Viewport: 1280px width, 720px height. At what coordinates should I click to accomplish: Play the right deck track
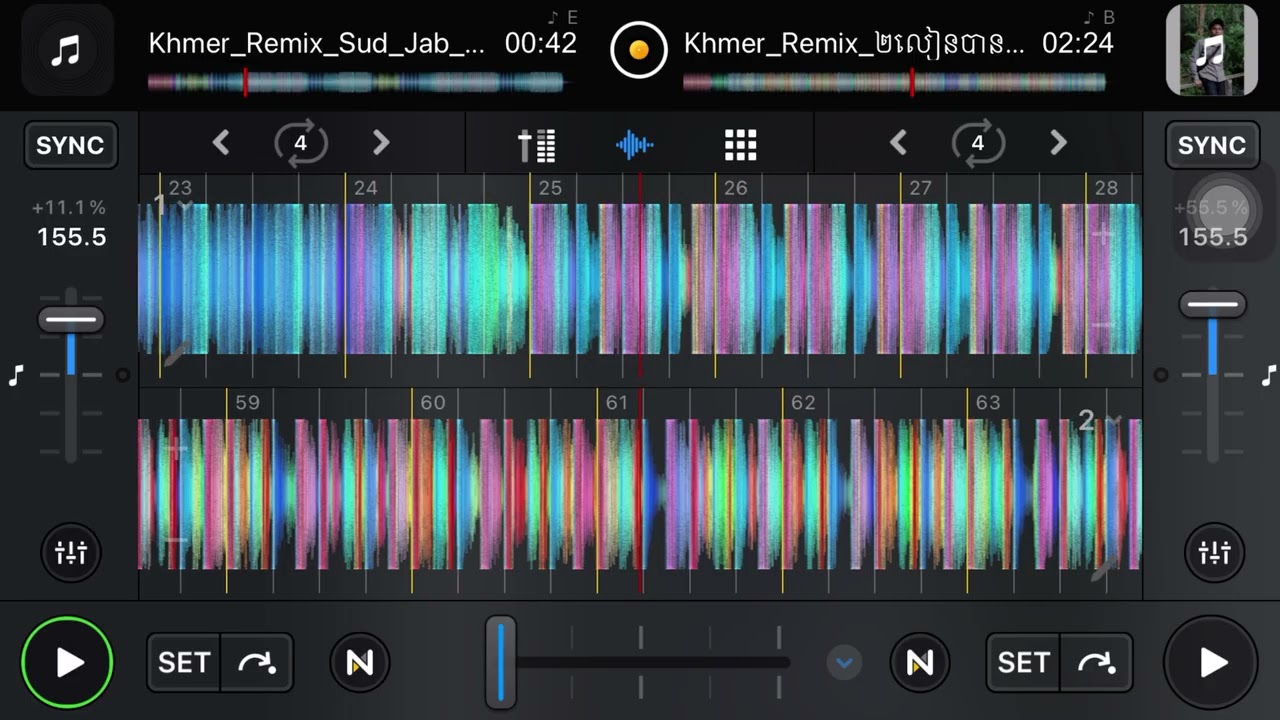click(1211, 662)
